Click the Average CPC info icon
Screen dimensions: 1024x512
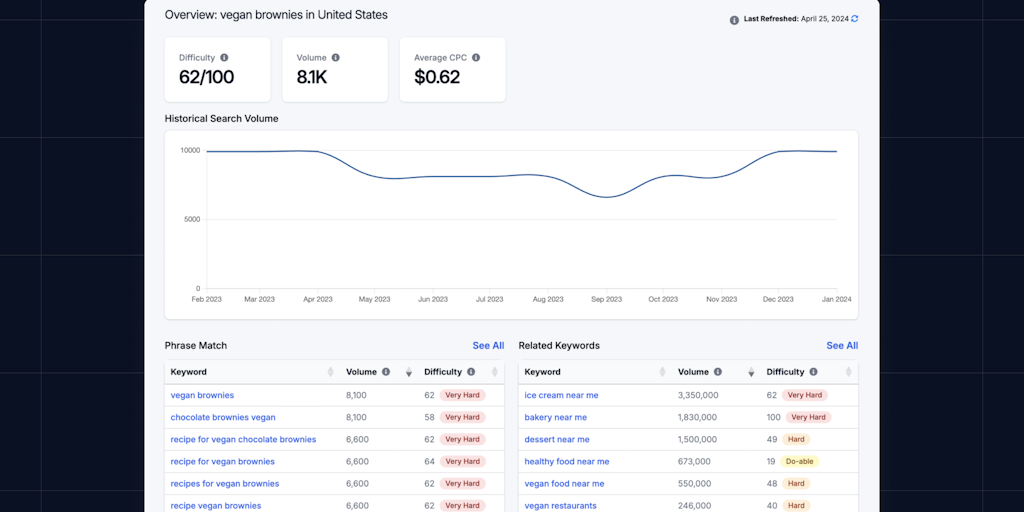pyautogui.click(x=470, y=58)
